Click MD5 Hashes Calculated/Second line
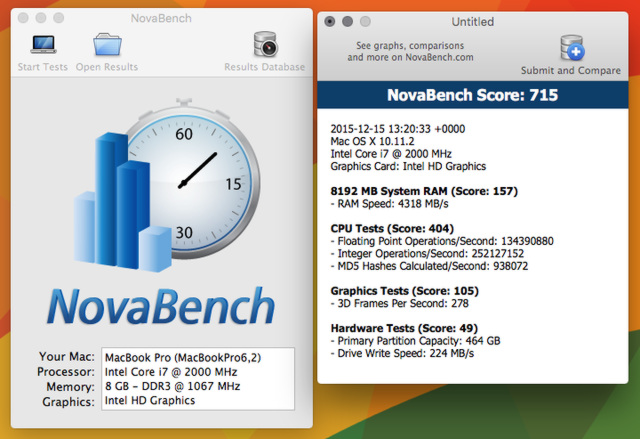Screen dimensions: 640x439 pos(429,266)
